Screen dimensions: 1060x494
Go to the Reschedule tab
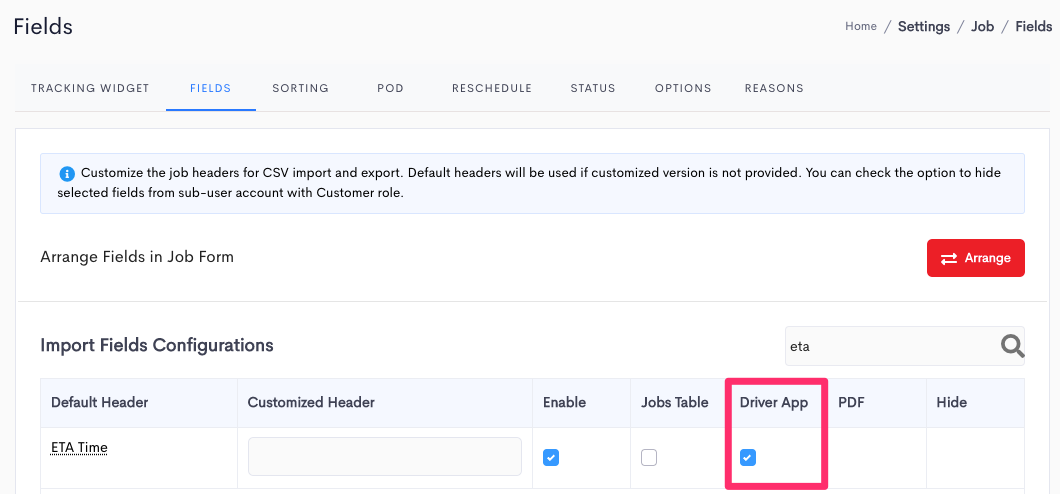[491, 88]
